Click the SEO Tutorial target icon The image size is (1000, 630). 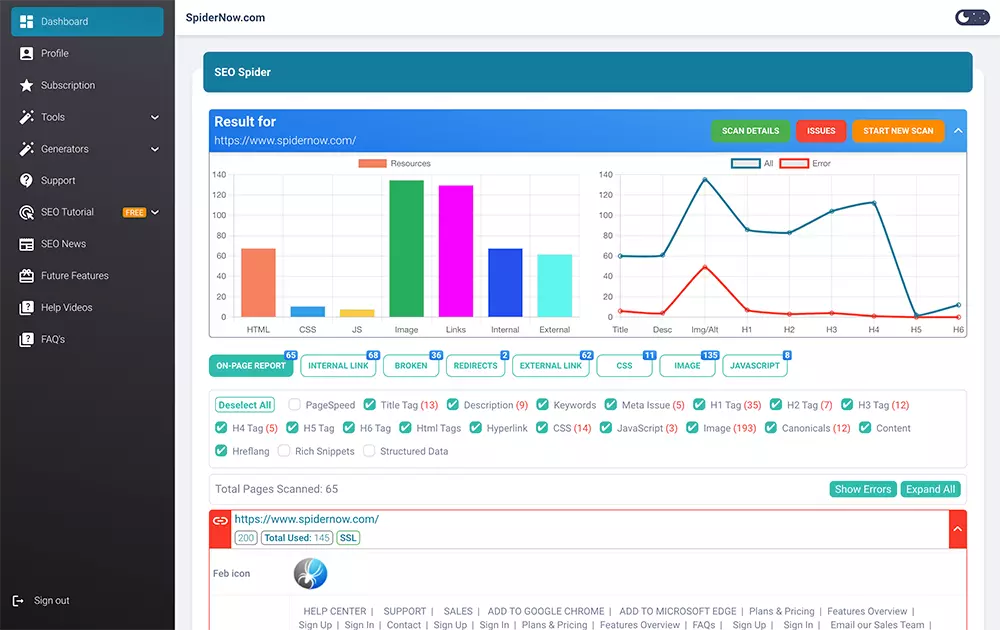[x=26, y=212]
